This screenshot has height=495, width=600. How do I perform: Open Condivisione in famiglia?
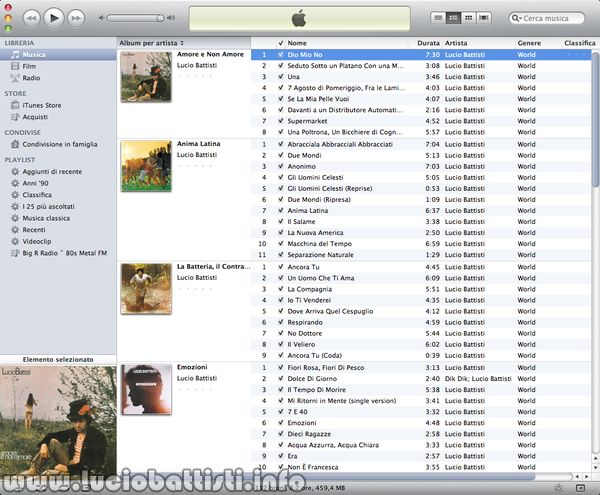point(58,144)
